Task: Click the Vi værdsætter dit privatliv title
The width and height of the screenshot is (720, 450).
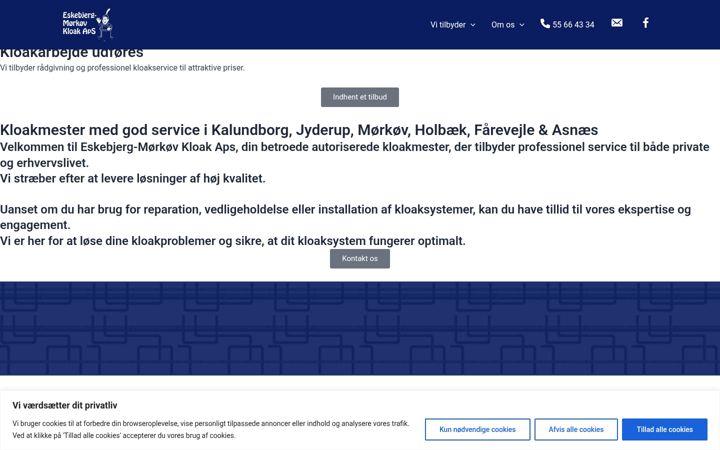Action: (65, 405)
